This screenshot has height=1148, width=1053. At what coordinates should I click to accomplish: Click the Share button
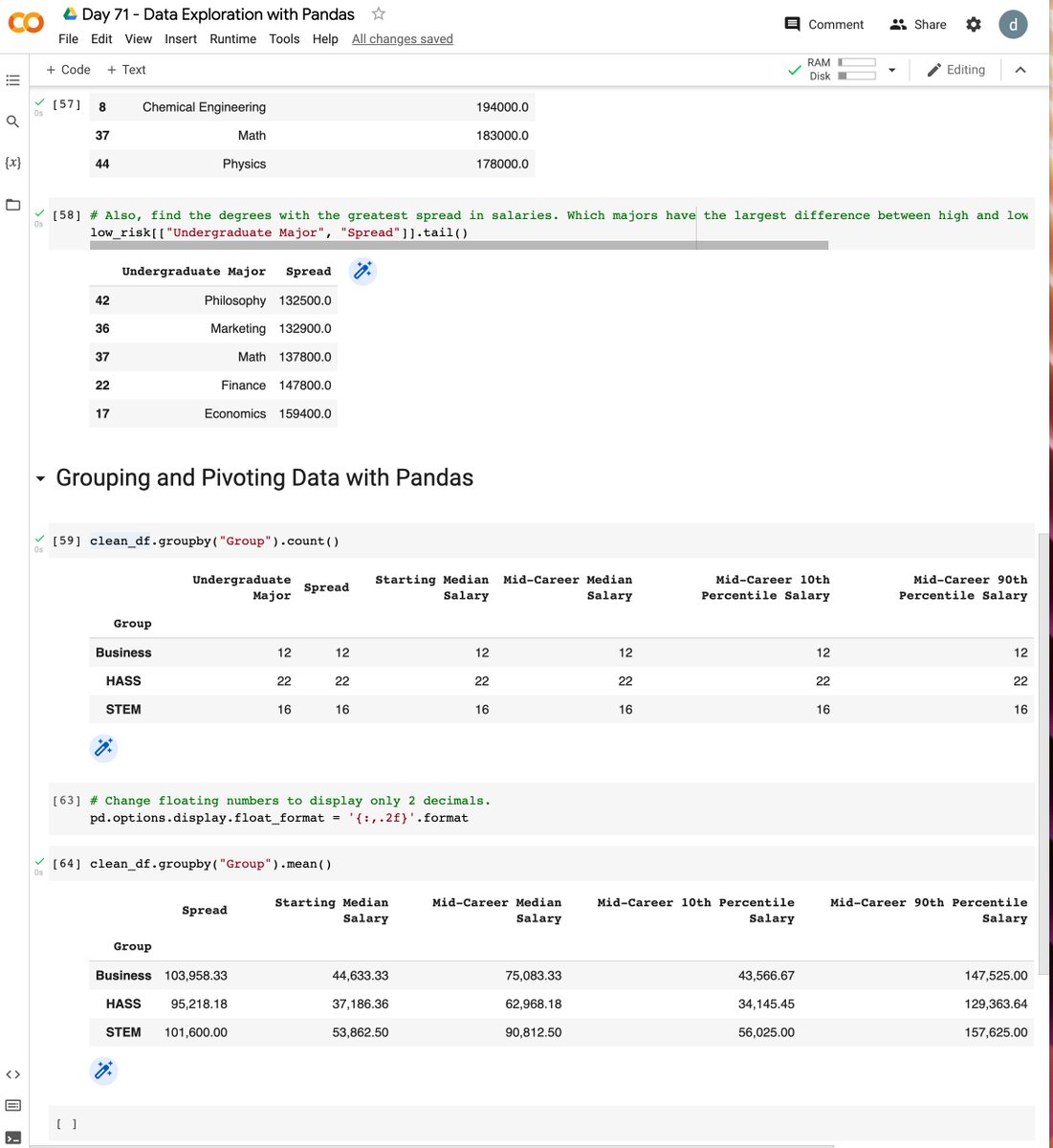pos(917,25)
